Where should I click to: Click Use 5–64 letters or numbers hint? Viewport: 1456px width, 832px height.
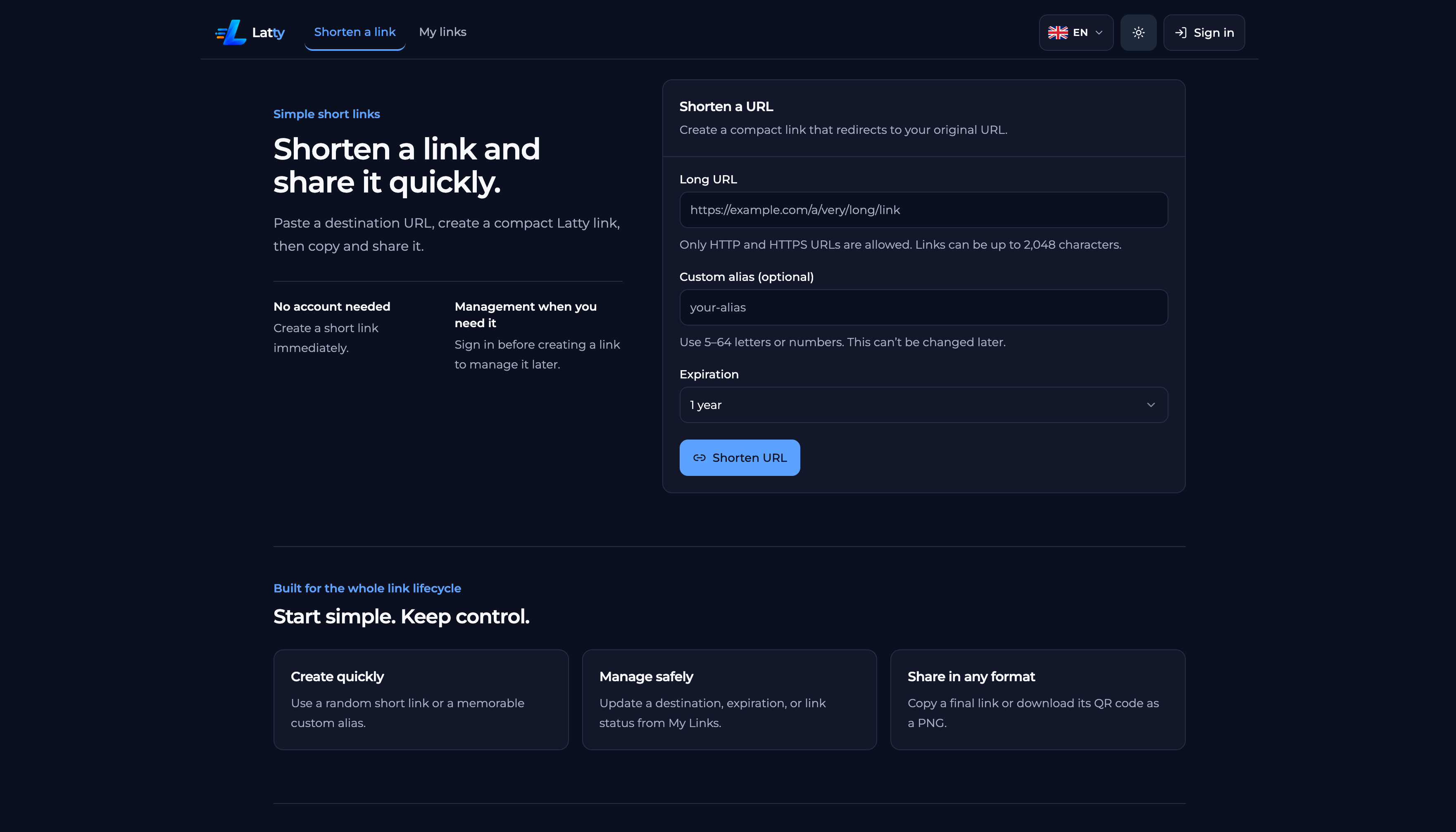click(x=842, y=342)
